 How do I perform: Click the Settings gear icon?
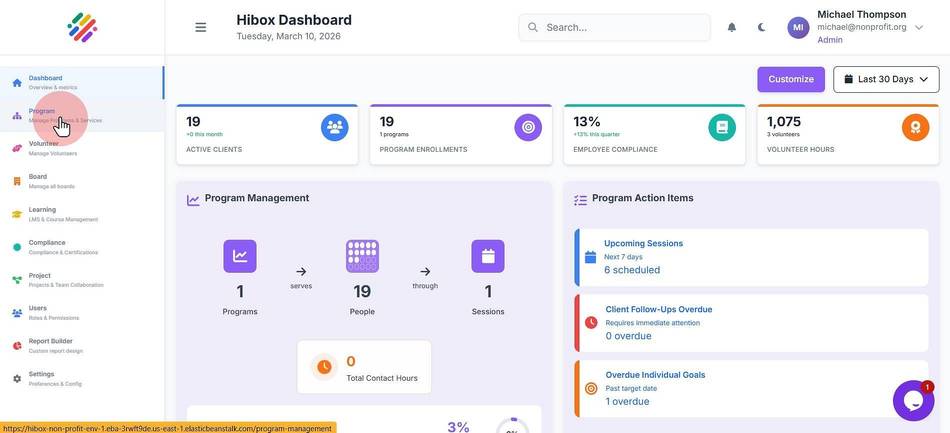[x=17, y=378]
